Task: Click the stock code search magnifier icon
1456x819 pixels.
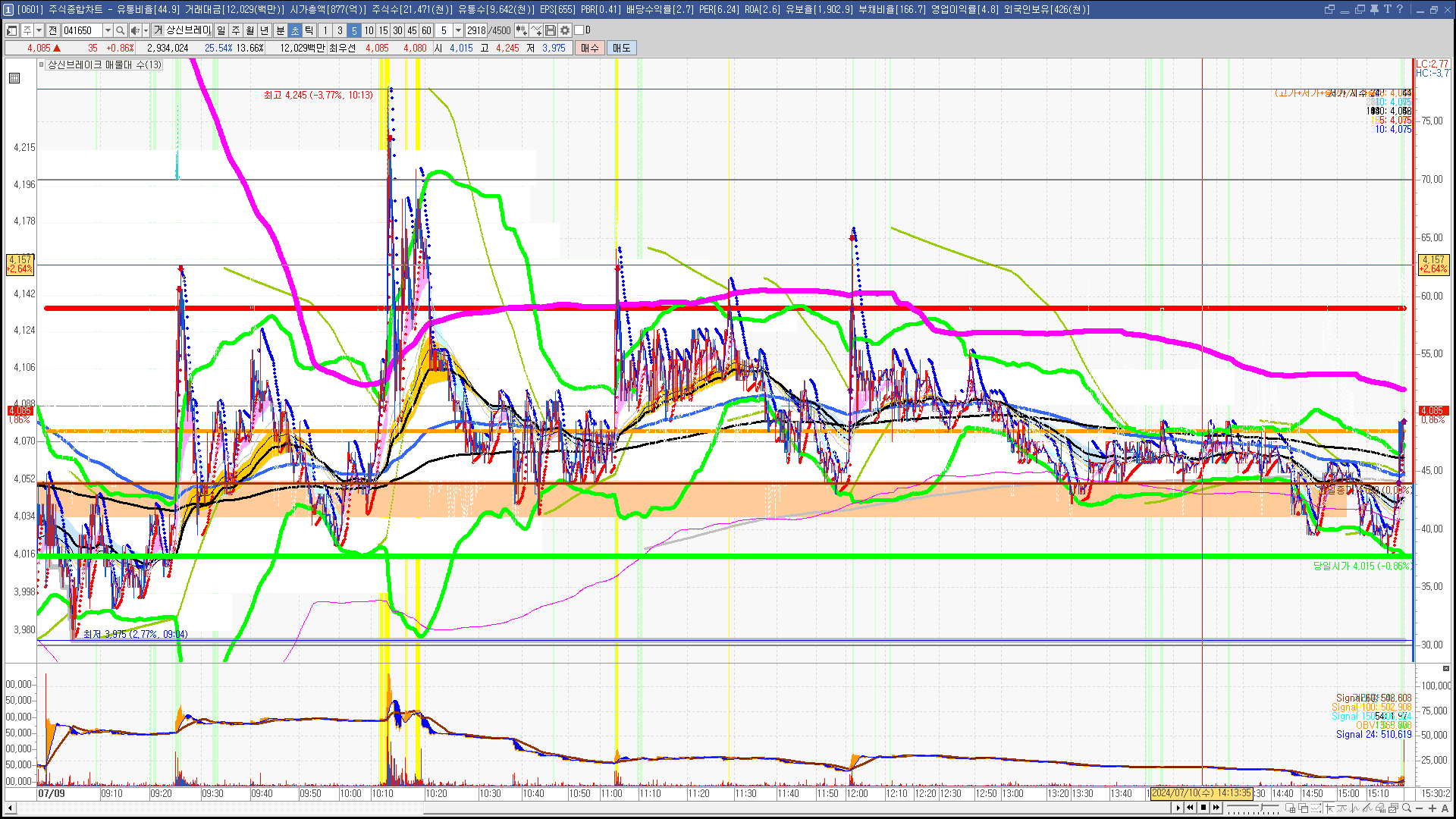Action: pyautogui.click(x=120, y=30)
